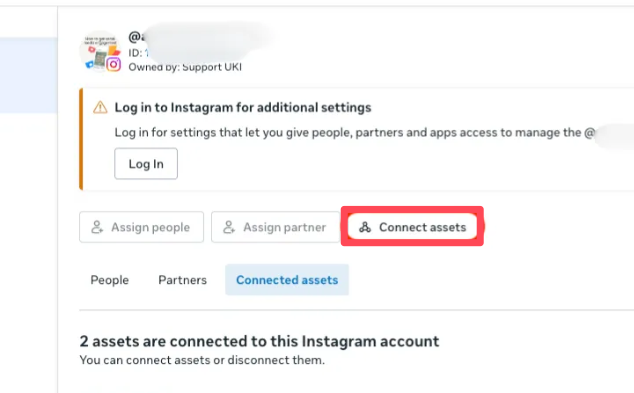Click the Instagram logo badge on avatar
Image resolution: width=634 pixels, height=393 pixels.
[114, 64]
